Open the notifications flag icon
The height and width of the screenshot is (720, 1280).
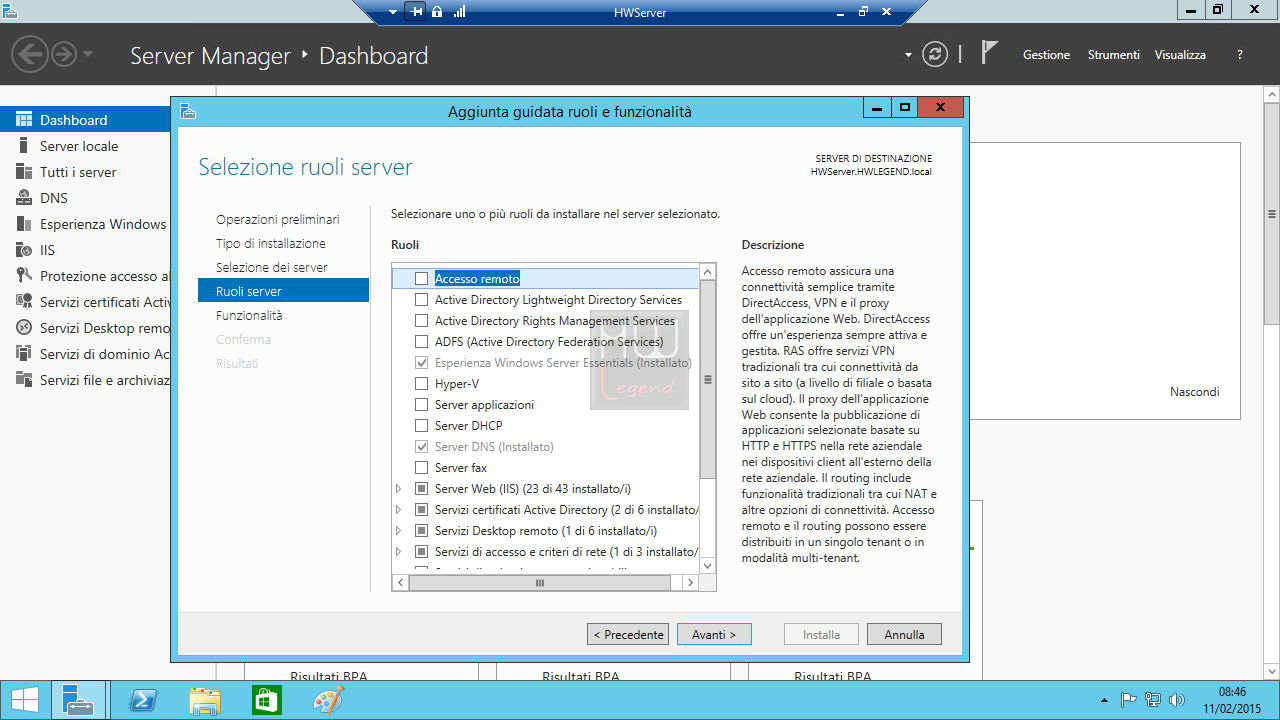coord(989,53)
